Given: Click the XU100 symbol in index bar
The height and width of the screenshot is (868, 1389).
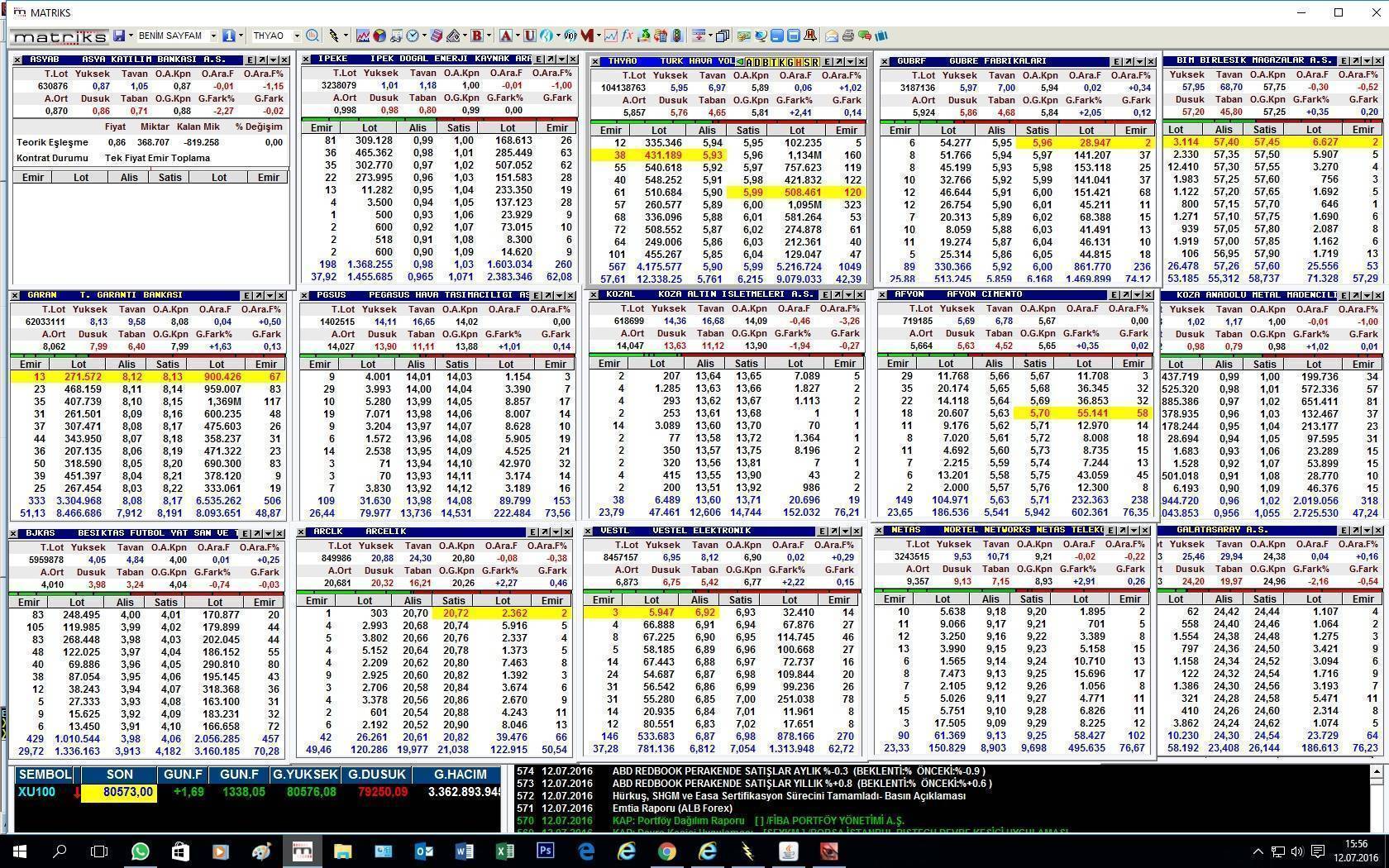Looking at the screenshot, I should [36, 792].
